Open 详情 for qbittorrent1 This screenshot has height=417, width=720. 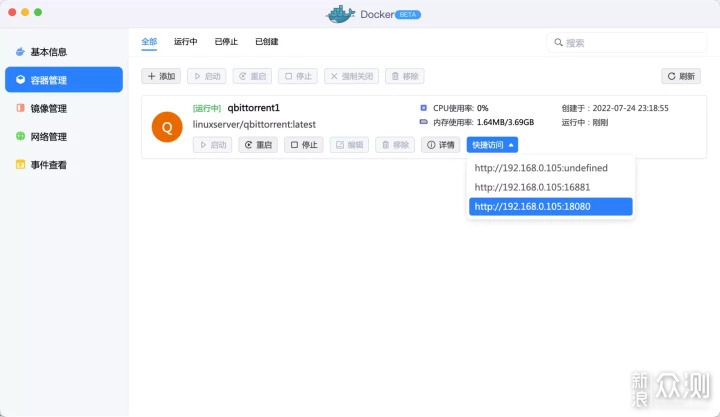tap(441, 145)
